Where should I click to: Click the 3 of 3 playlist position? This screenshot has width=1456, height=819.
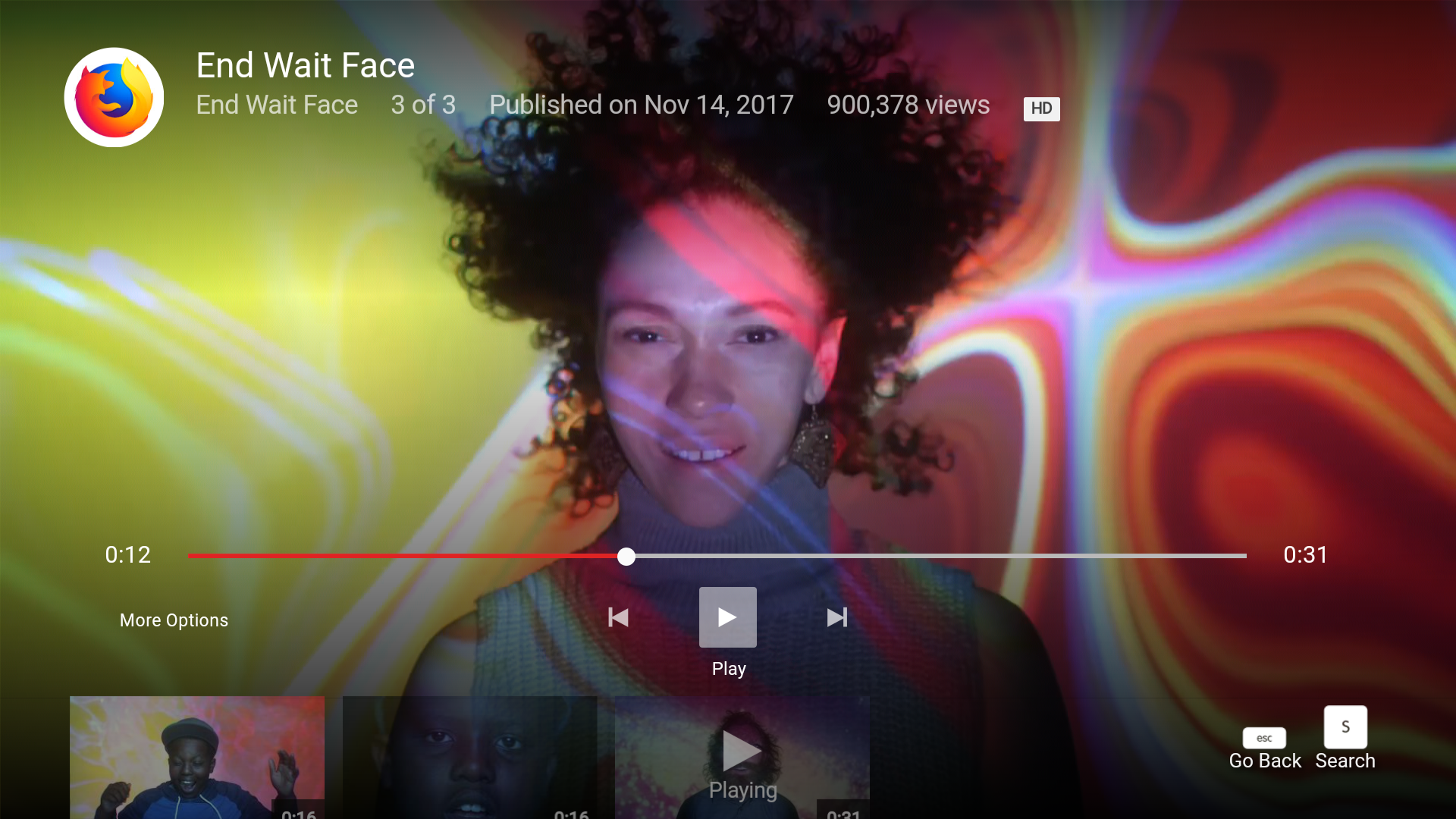[x=423, y=105]
